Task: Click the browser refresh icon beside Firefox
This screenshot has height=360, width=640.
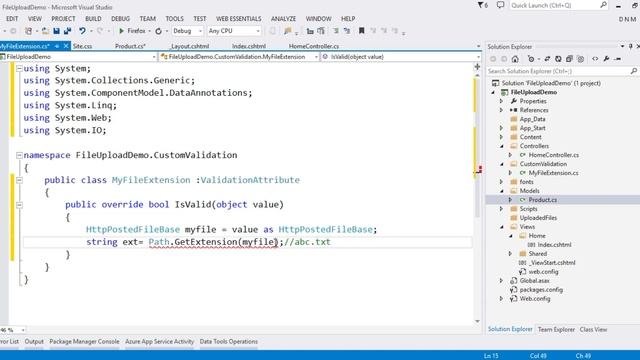Action: (158, 31)
